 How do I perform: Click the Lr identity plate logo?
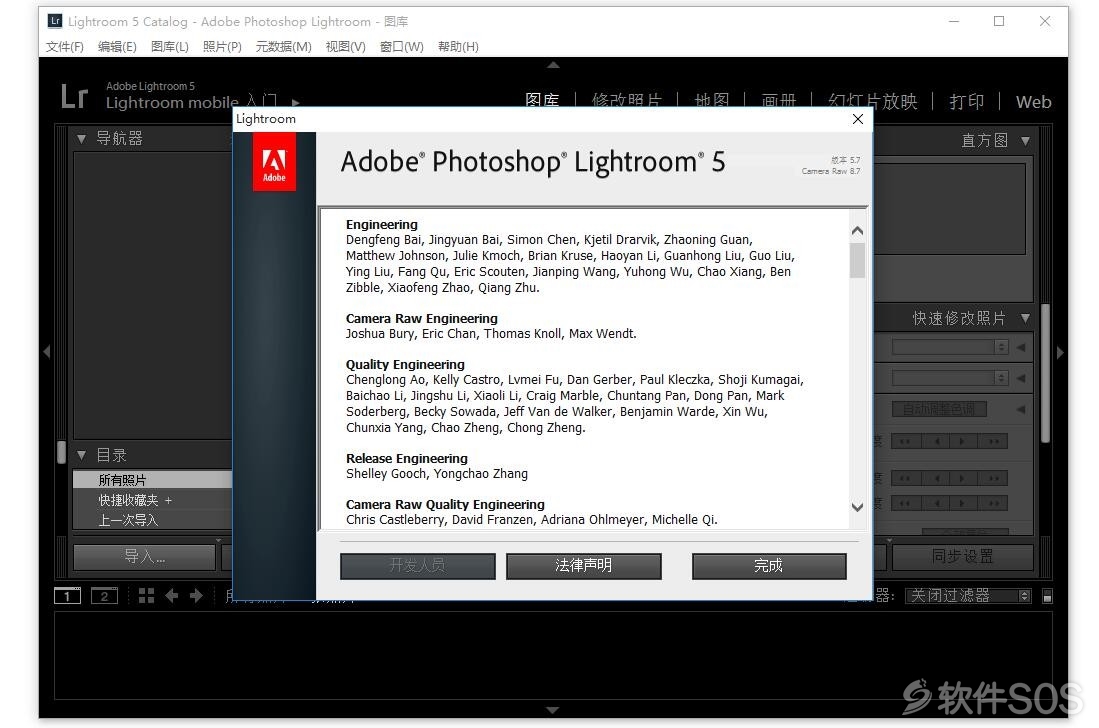coord(74,97)
